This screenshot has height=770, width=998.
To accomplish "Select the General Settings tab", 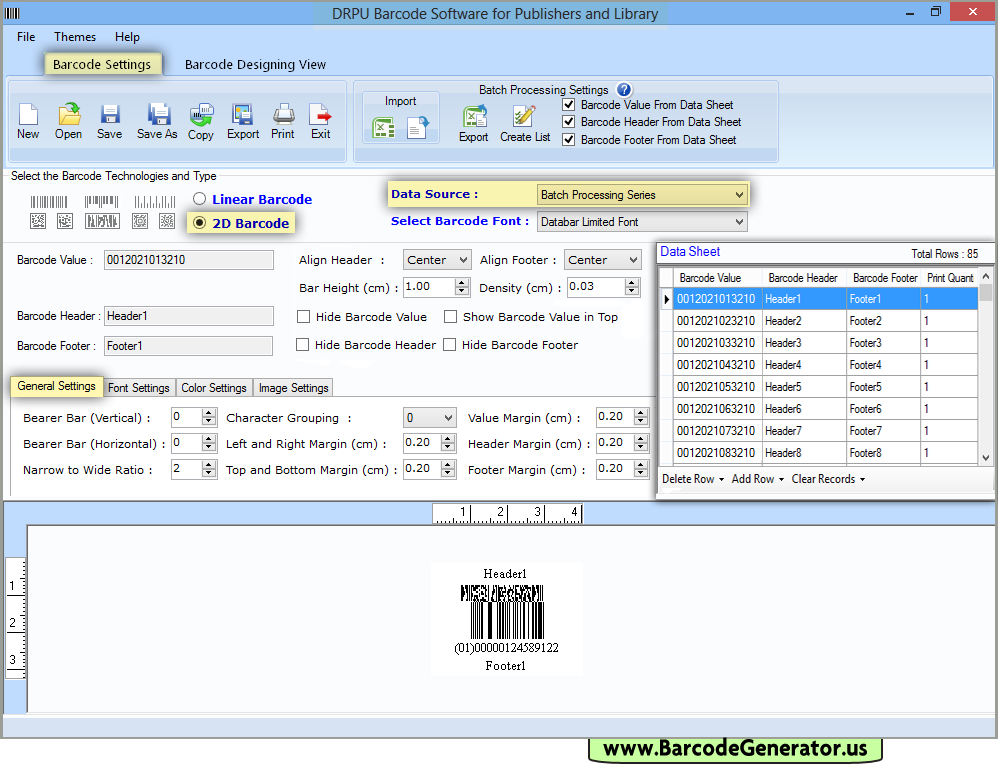I will click(57, 386).
